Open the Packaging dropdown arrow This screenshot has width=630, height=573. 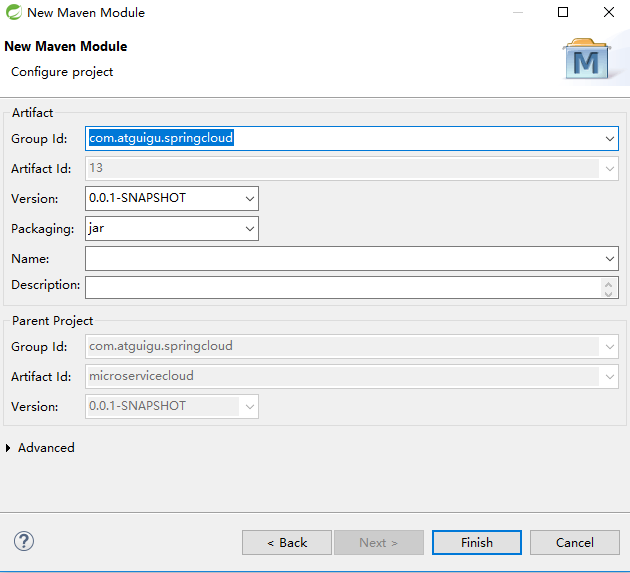tap(250, 229)
